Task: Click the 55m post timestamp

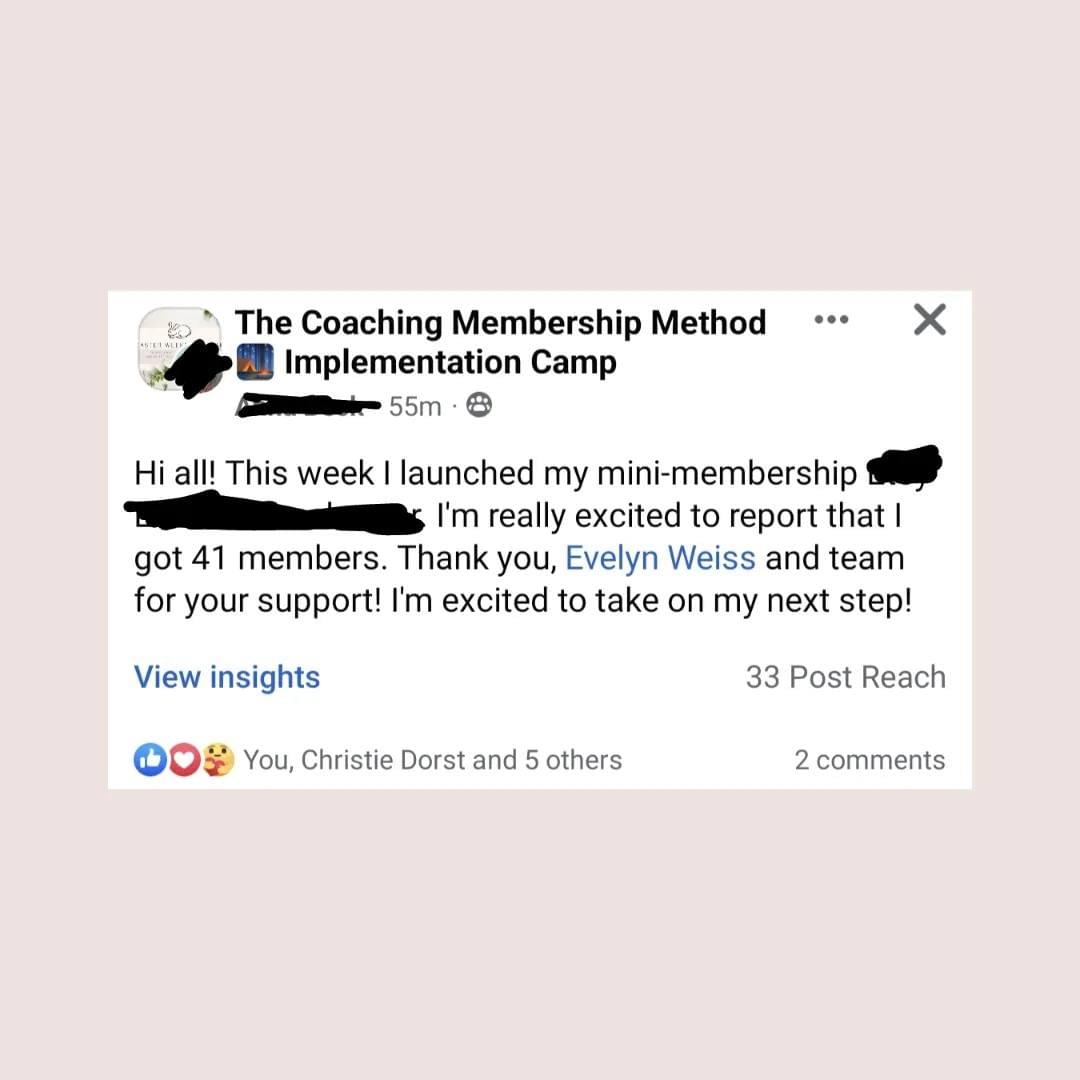Action: (x=415, y=406)
